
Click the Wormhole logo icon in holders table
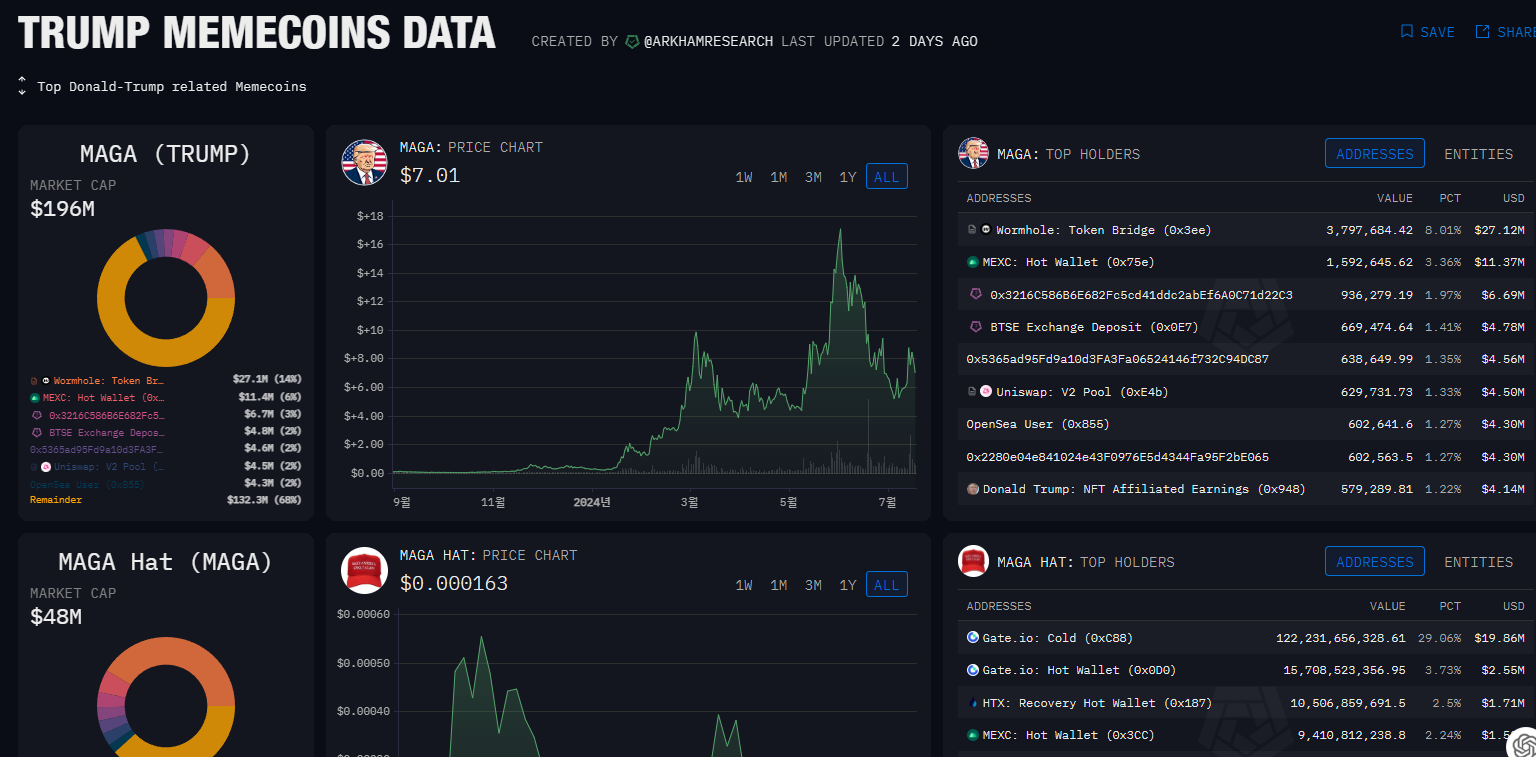click(986, 230)
